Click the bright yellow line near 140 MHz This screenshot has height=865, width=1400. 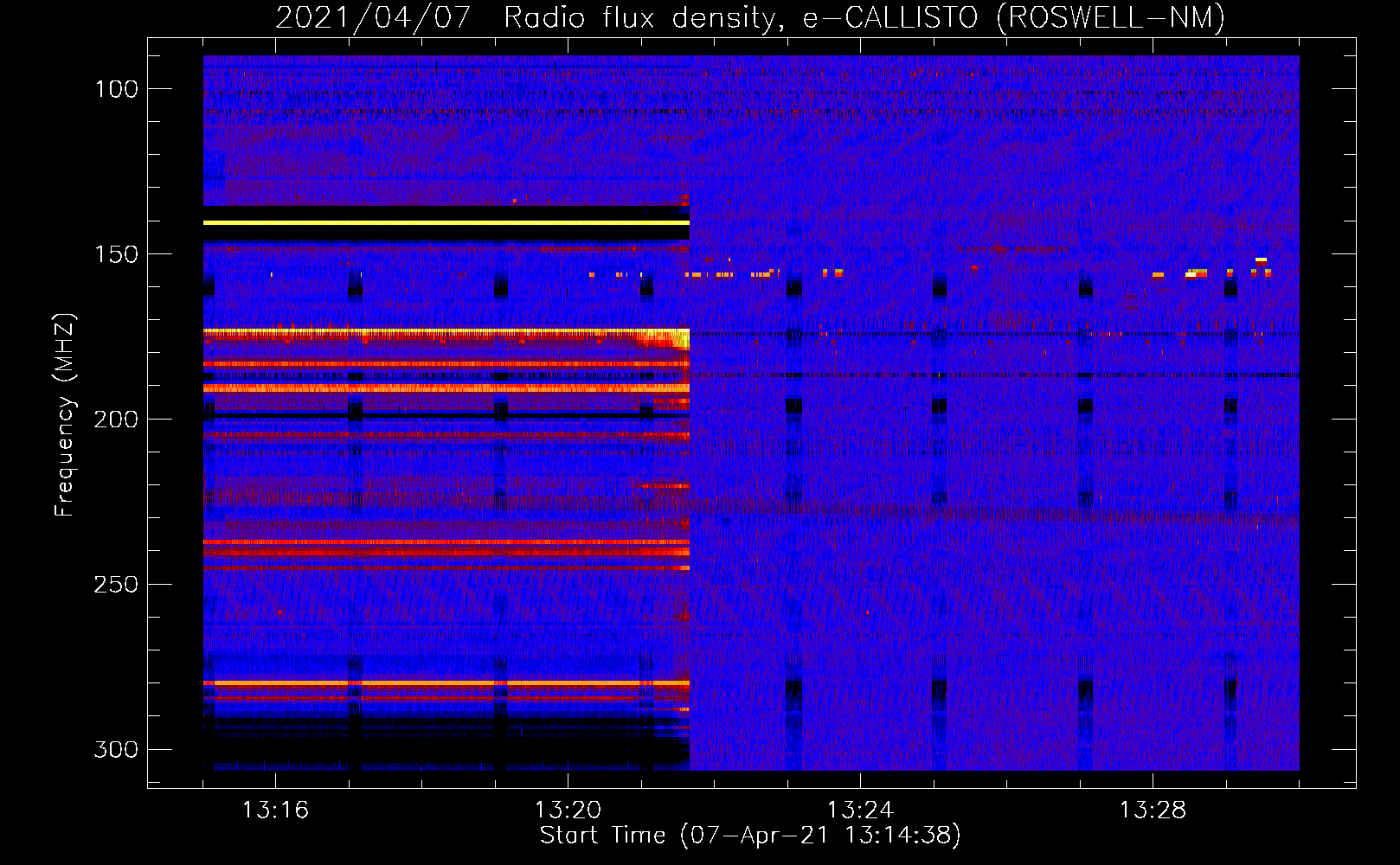[x=446, y=223]
